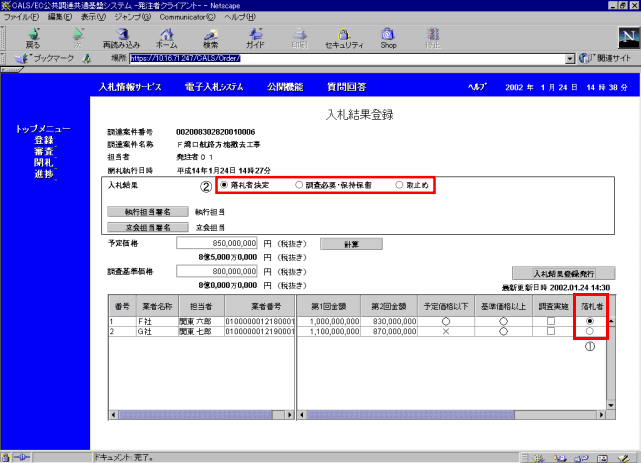Click the ヘルプ link in blue header
The image size is (641, 463).
pos(477,87)
